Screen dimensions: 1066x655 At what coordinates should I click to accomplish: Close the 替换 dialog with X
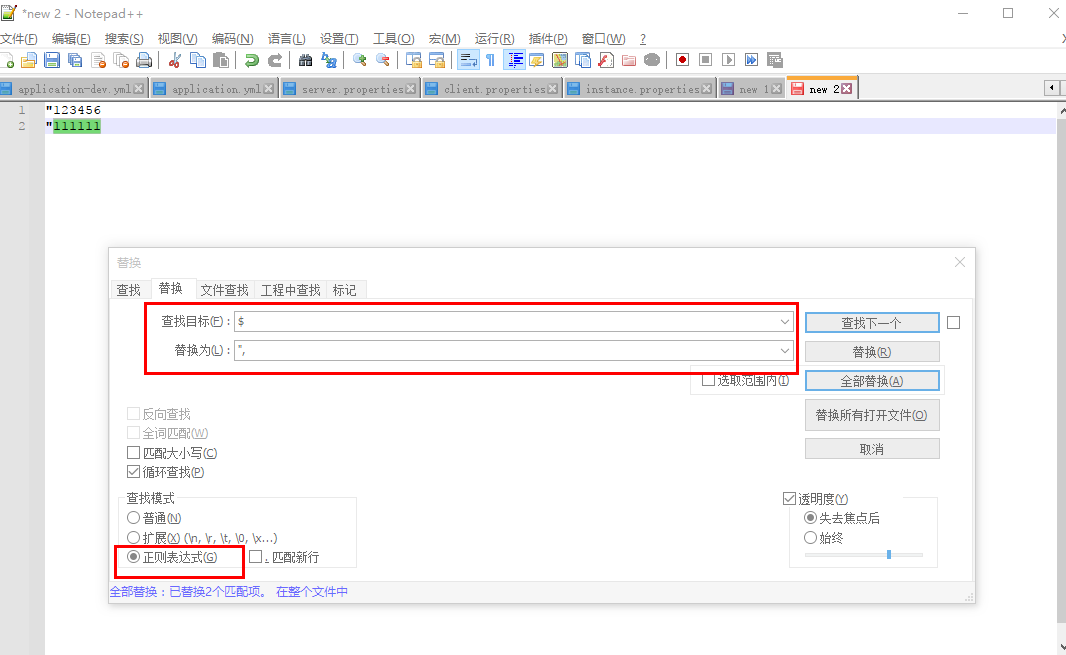960,262
